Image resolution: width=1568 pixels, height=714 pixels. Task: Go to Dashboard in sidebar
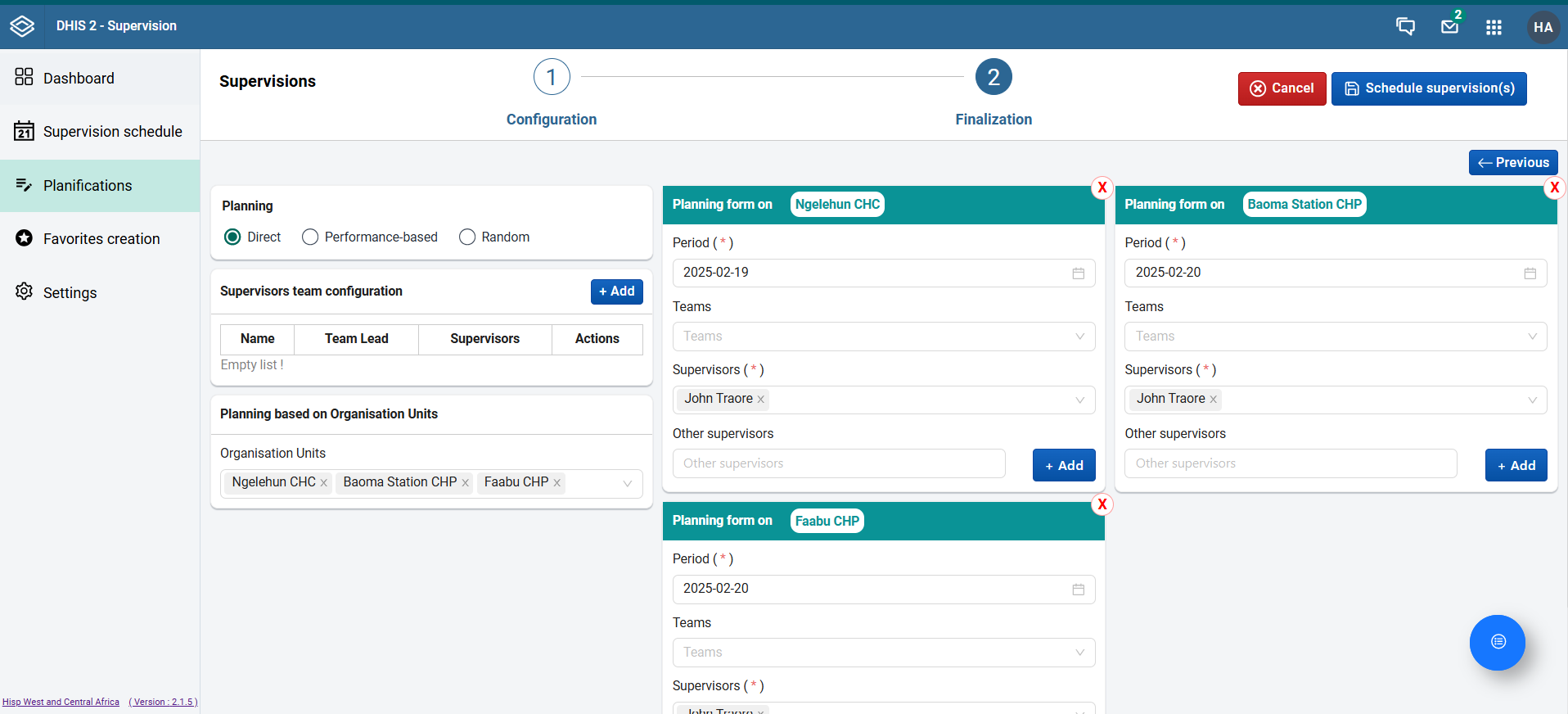point(100,78)
